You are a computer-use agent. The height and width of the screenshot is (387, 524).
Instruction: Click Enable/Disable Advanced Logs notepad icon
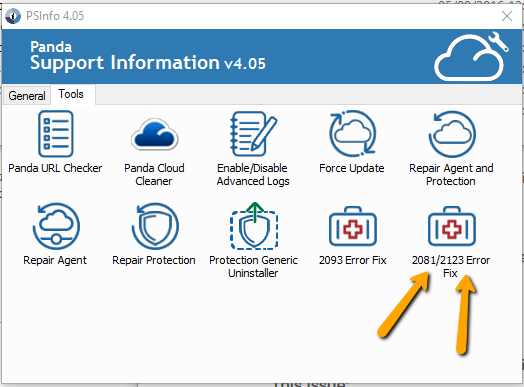253,134
